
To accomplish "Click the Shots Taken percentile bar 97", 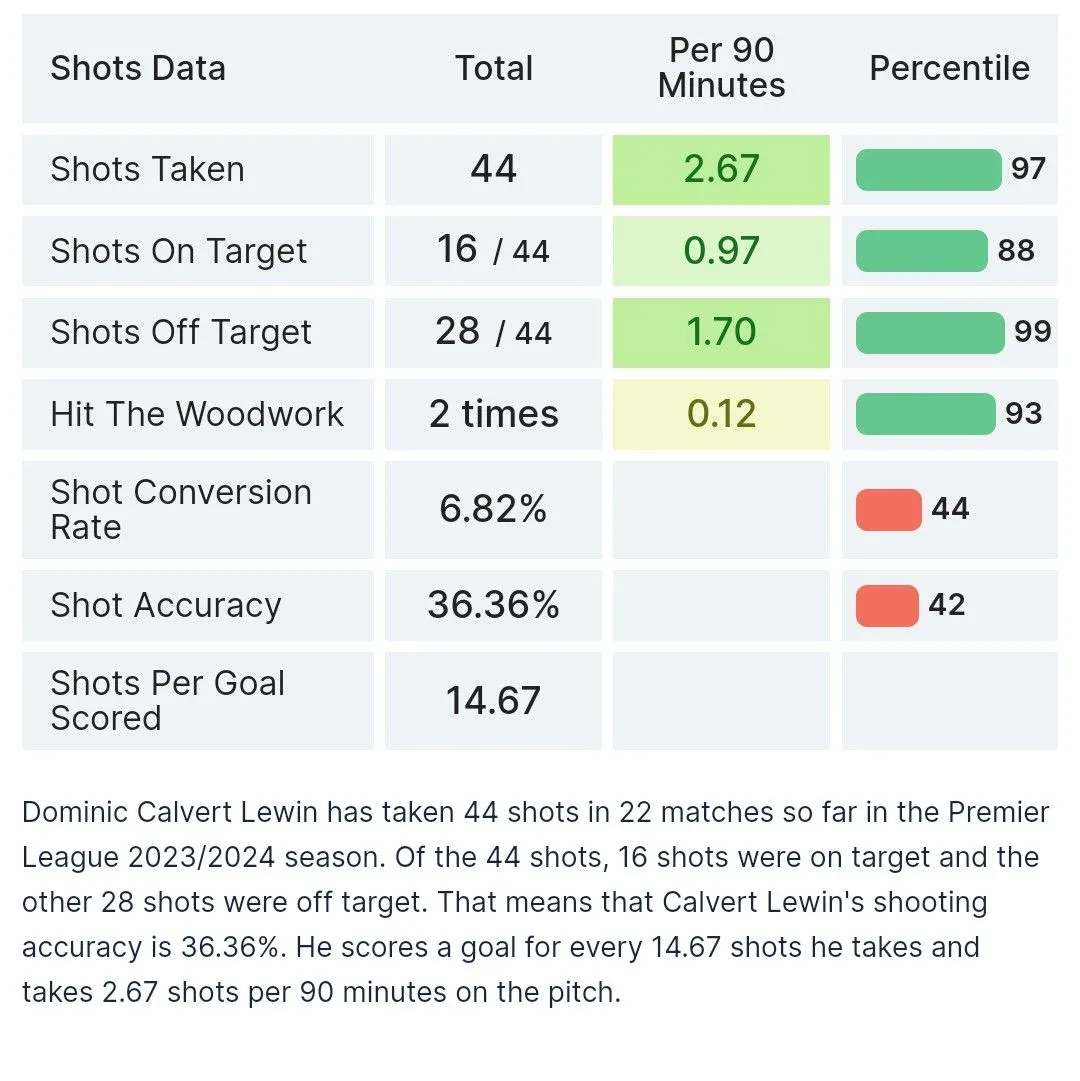I will point(928,169).
